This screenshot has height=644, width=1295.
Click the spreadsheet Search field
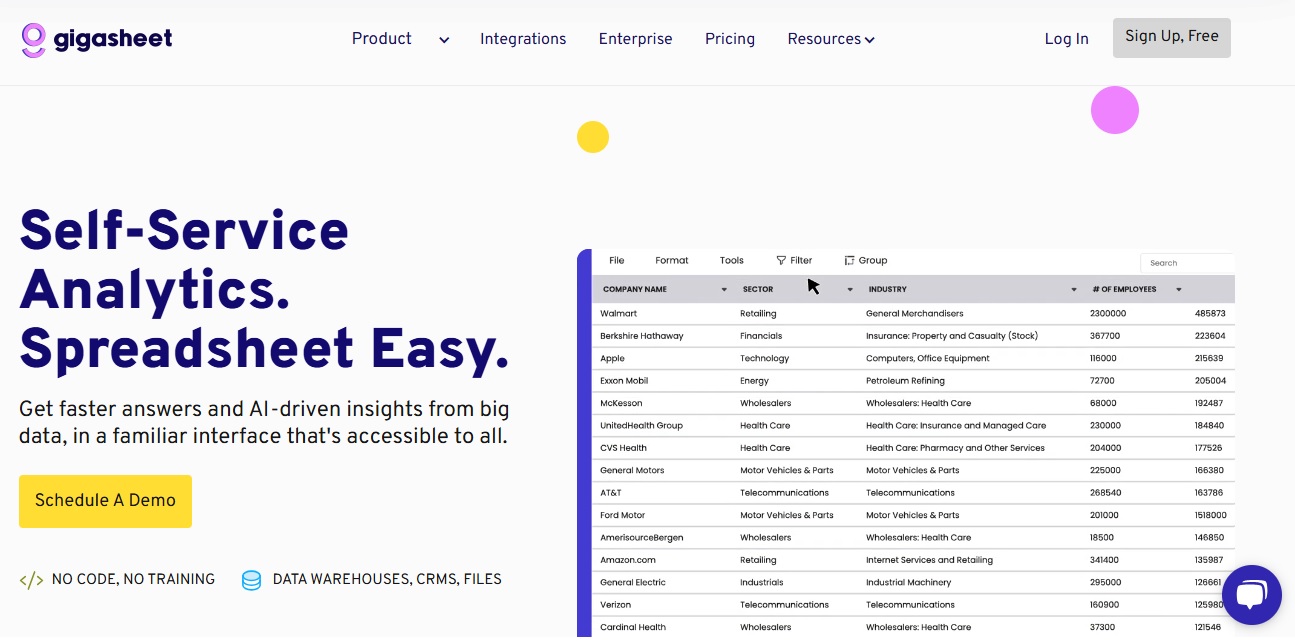click(x=1188, y=263)
